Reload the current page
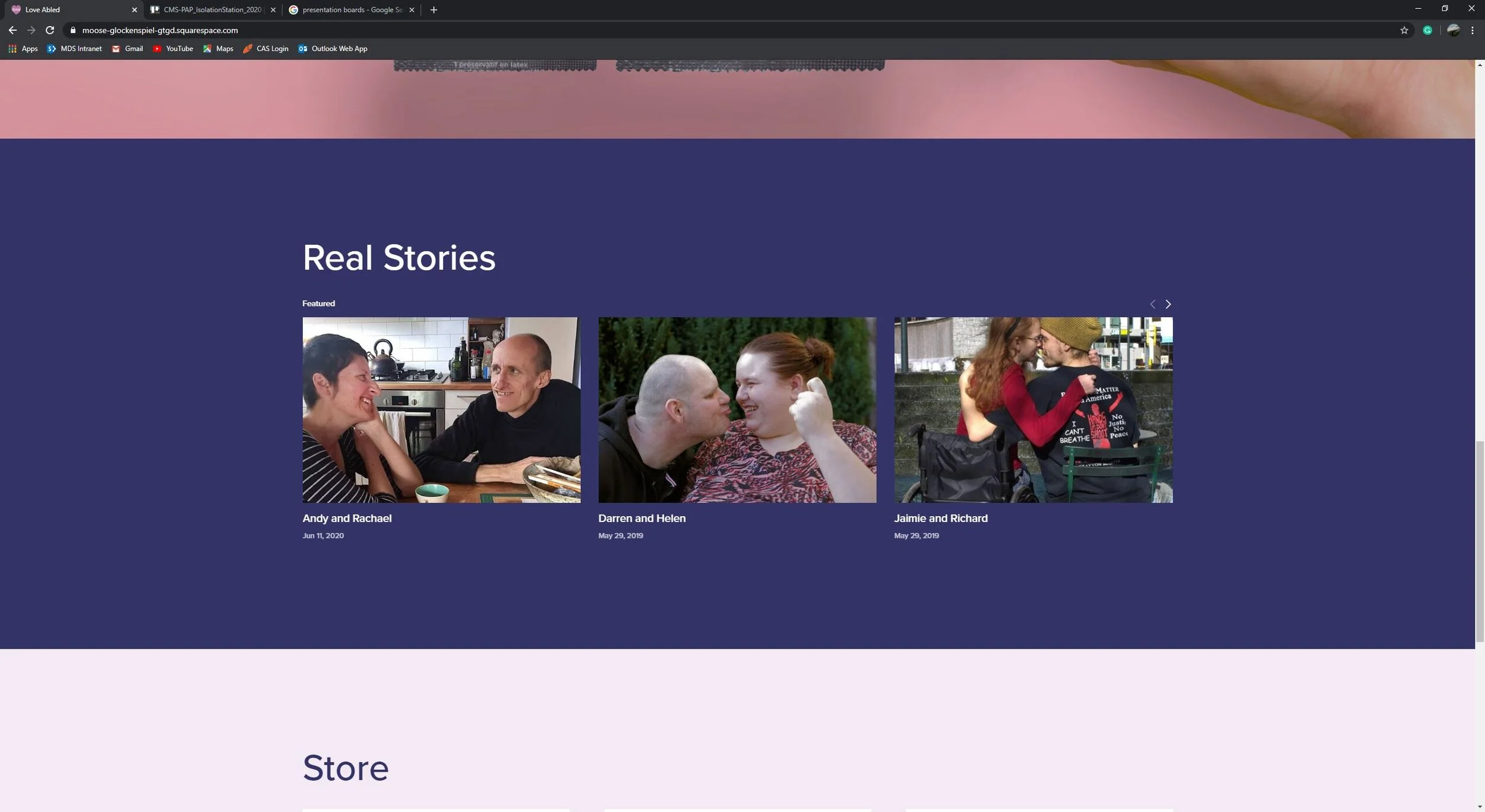1485x812 pixels. point(50,30)
